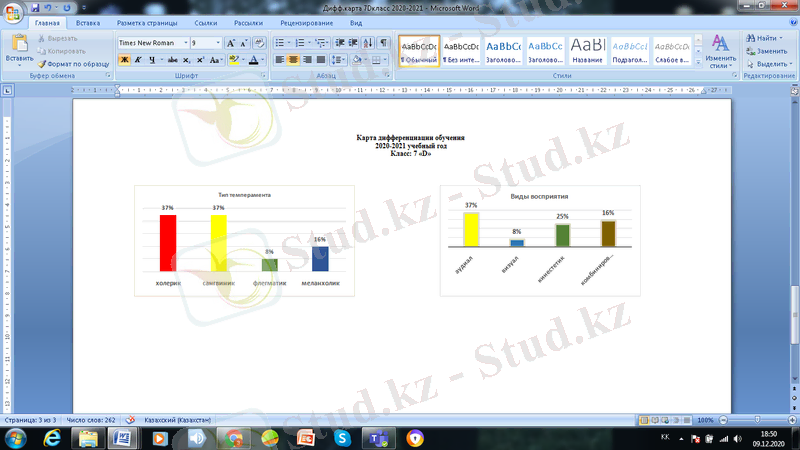
Task: Clear all text formatting
Action: (259, 43)
